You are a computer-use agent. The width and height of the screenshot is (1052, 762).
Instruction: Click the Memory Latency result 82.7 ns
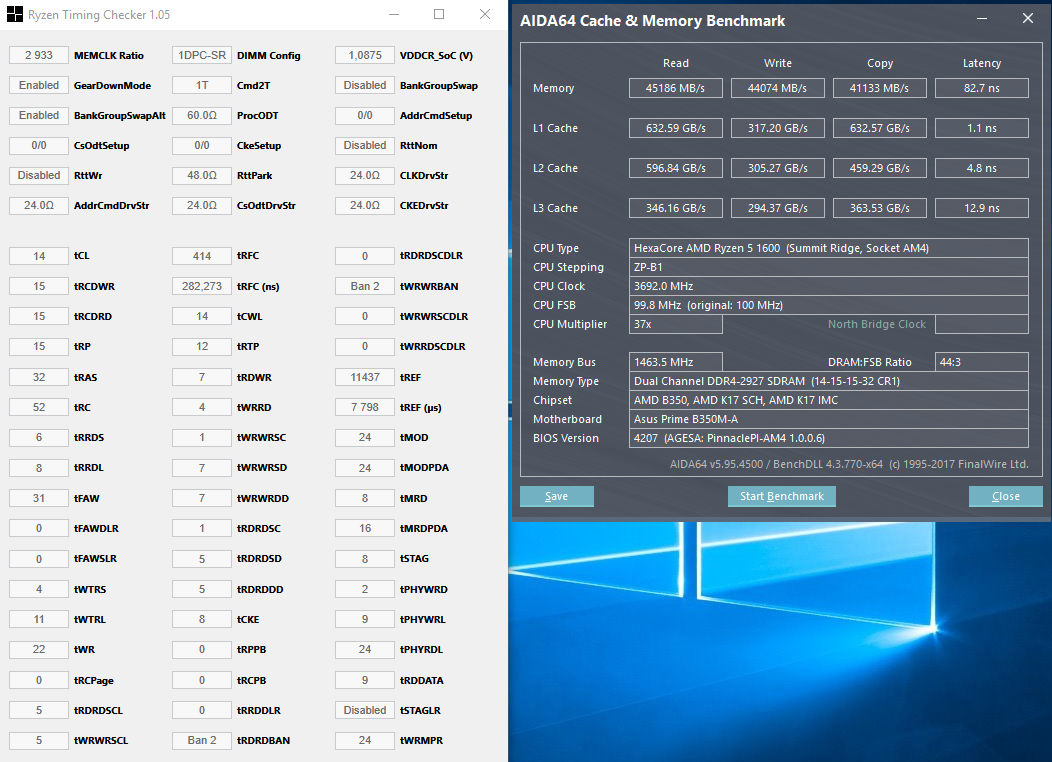pos(982,88)
